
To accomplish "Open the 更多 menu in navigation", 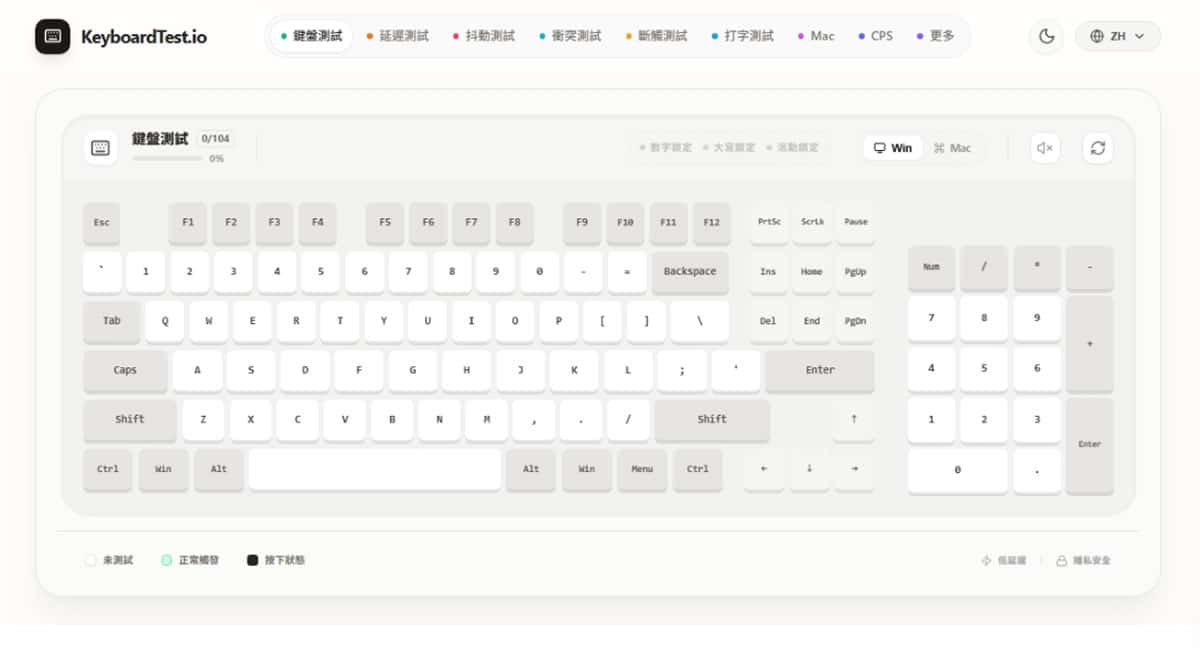I will coord(935,37).
